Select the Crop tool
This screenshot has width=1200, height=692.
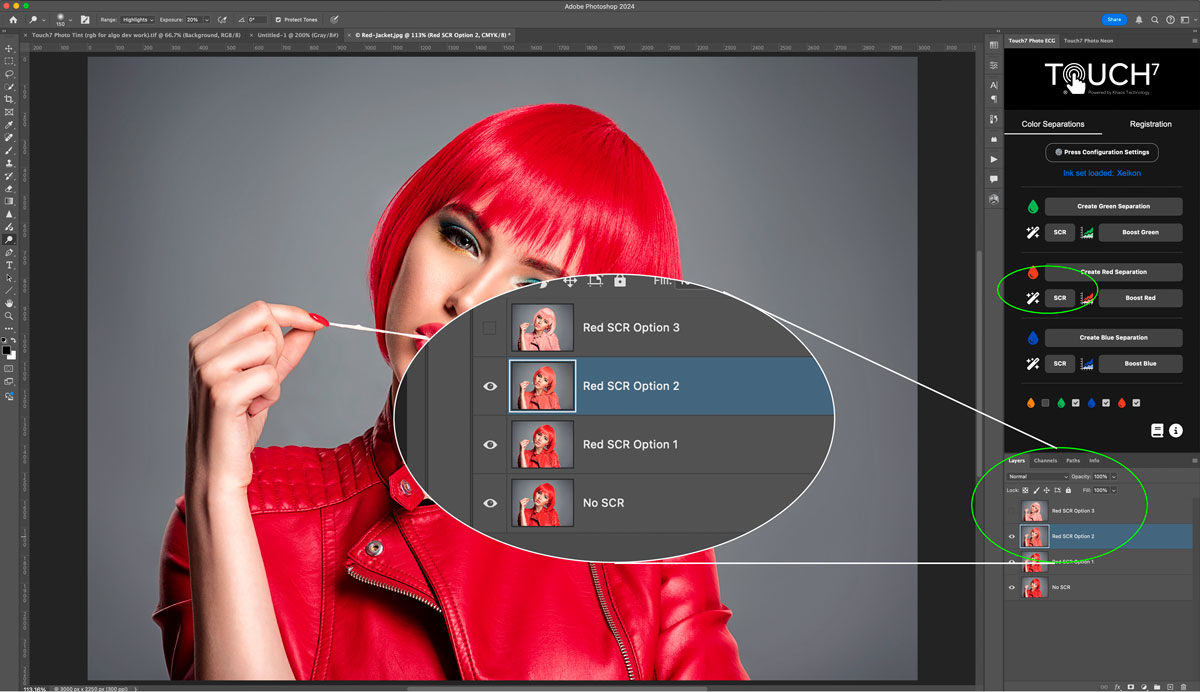point(9,99)
